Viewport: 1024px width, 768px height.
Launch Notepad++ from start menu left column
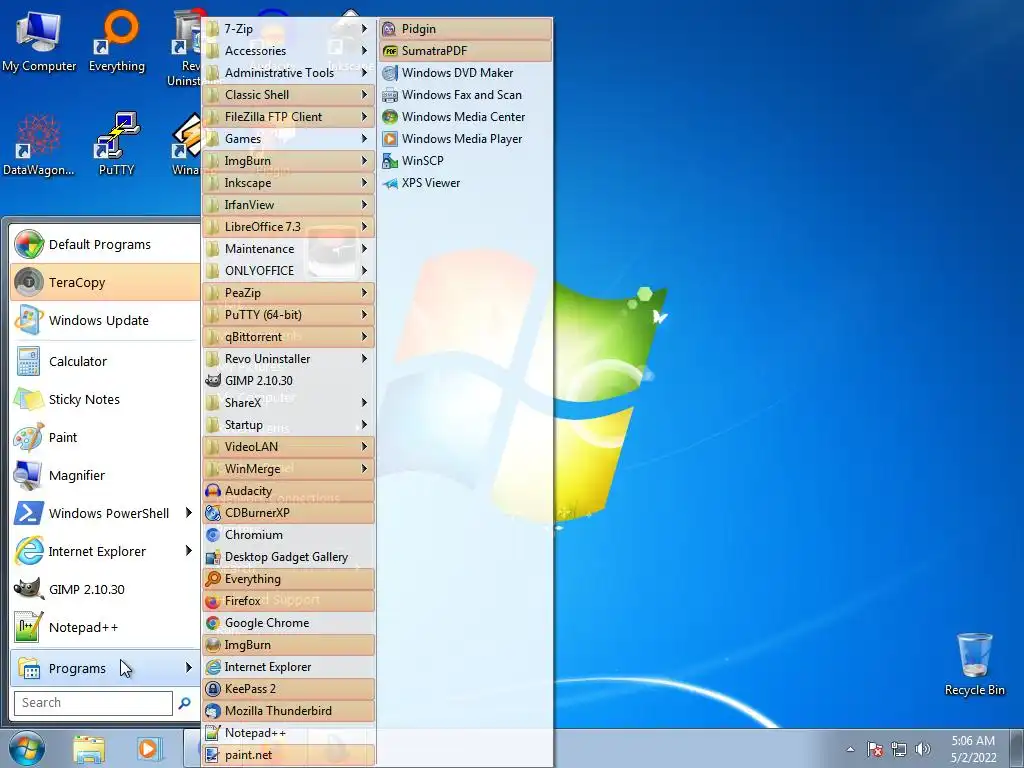(x=105, y=627)
